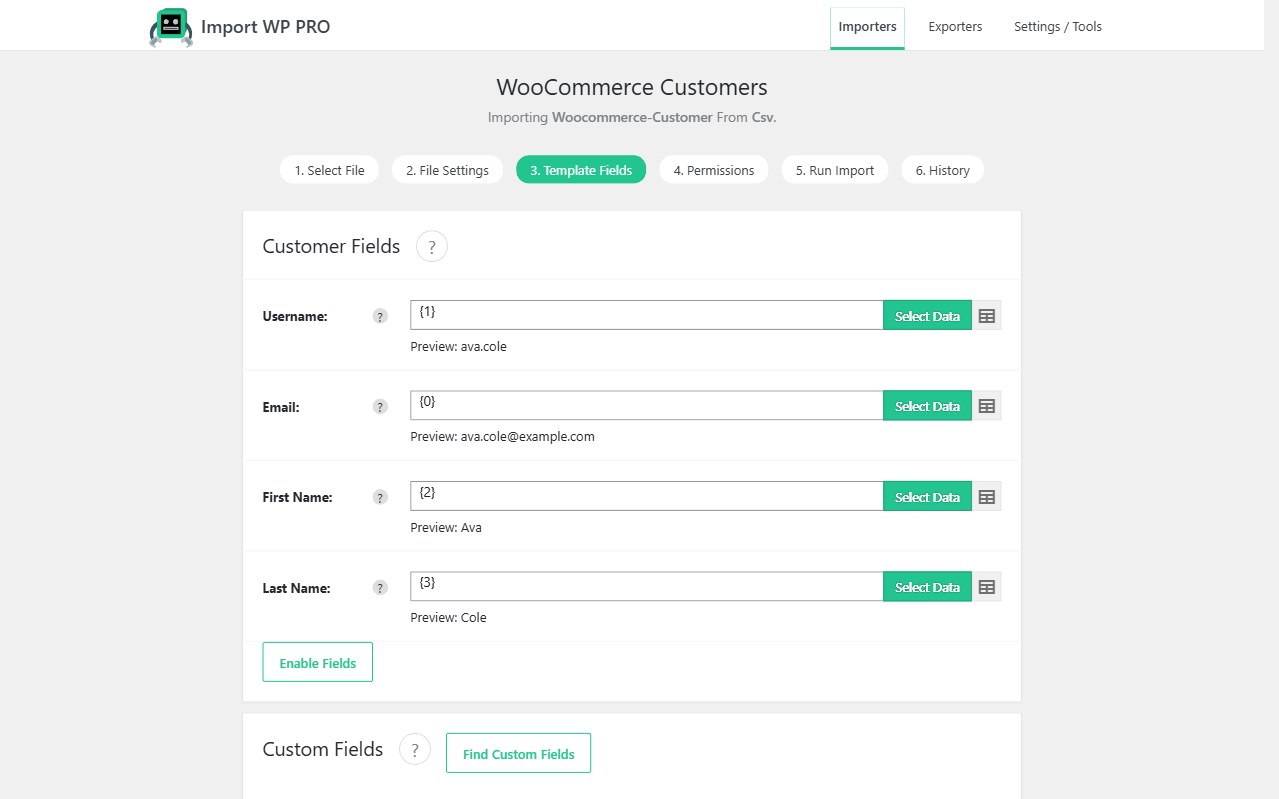
Task: Click the Email: field label
Action: click(x=281, y=407)
